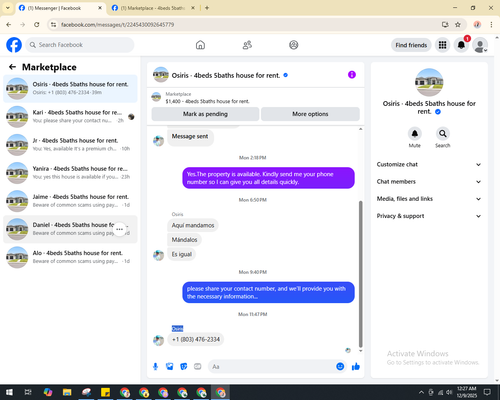Choose a GIF icon
Image resolution: width=500 pixels, height=400 pixels.
click(x=198, y=367)
